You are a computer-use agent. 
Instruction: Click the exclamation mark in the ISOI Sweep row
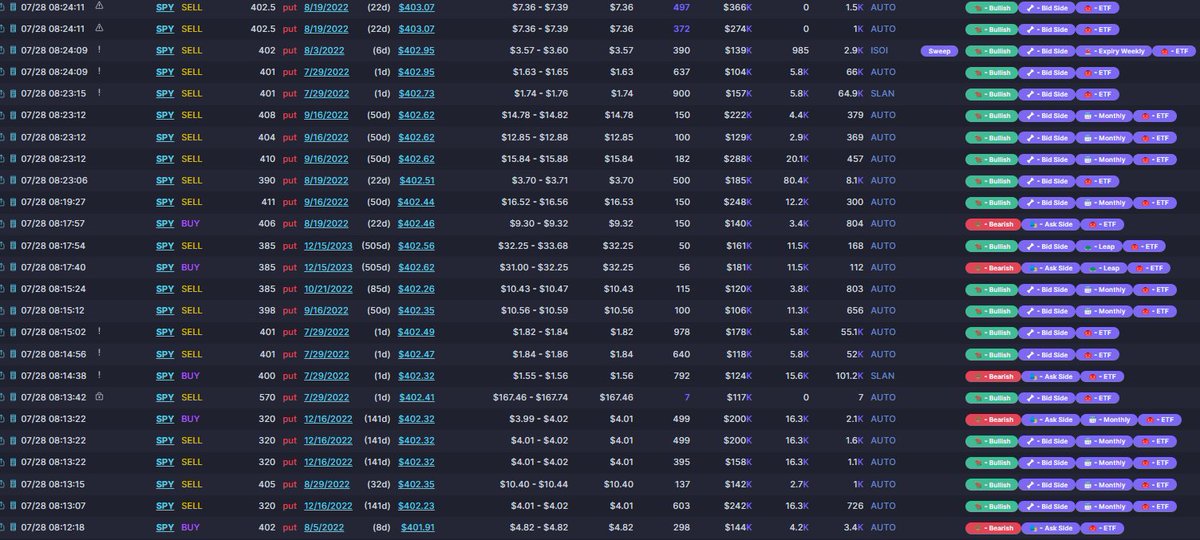coord(99,50)
